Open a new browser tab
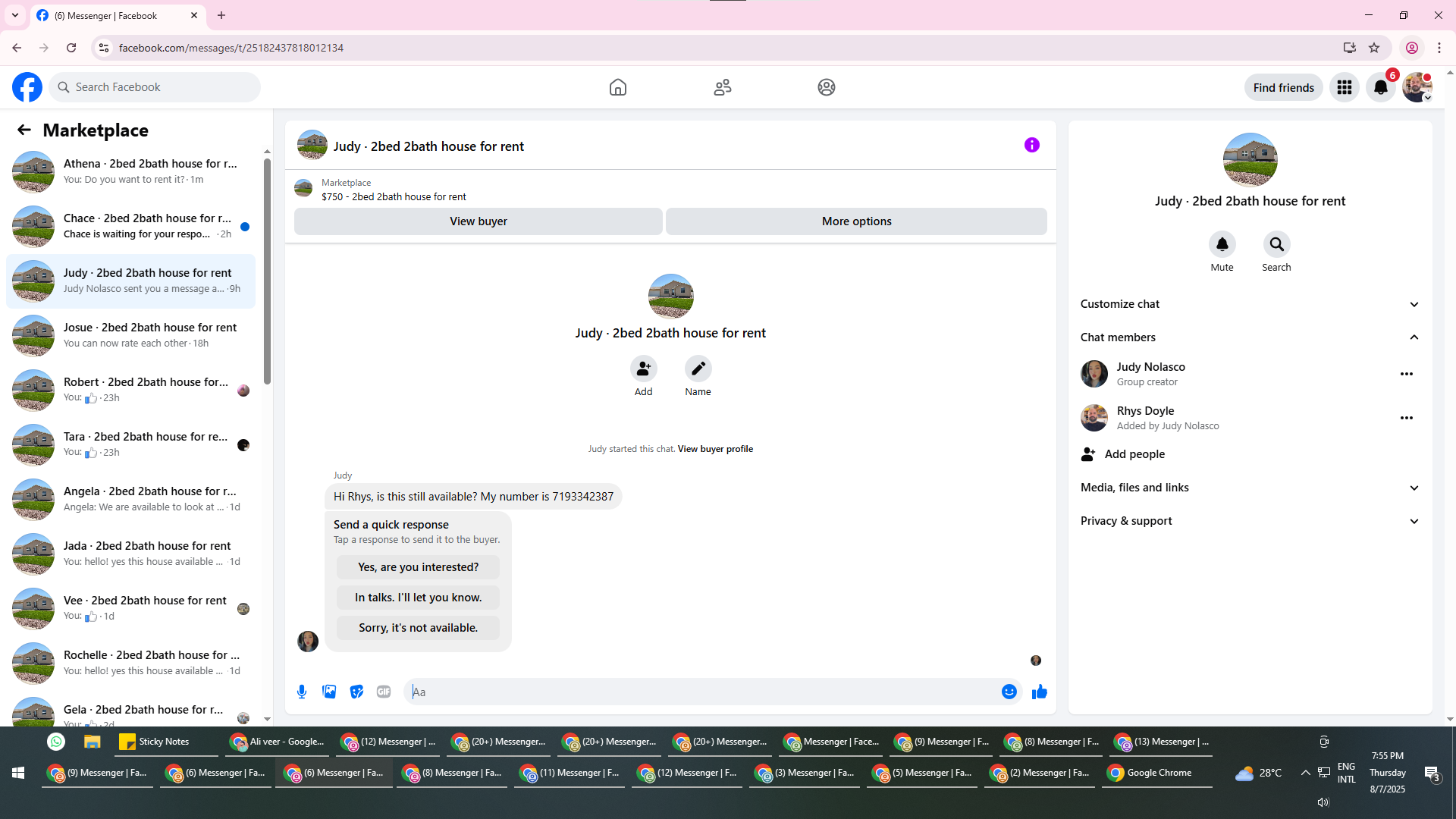Screen dimensions: 1456x819 tap(221, 15)
